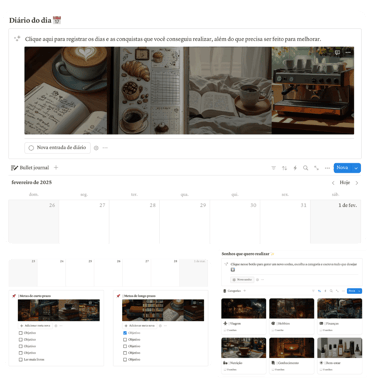Check third Objetivo in Metas de curto prazo

pyautogui.click(x=21, y=346)
